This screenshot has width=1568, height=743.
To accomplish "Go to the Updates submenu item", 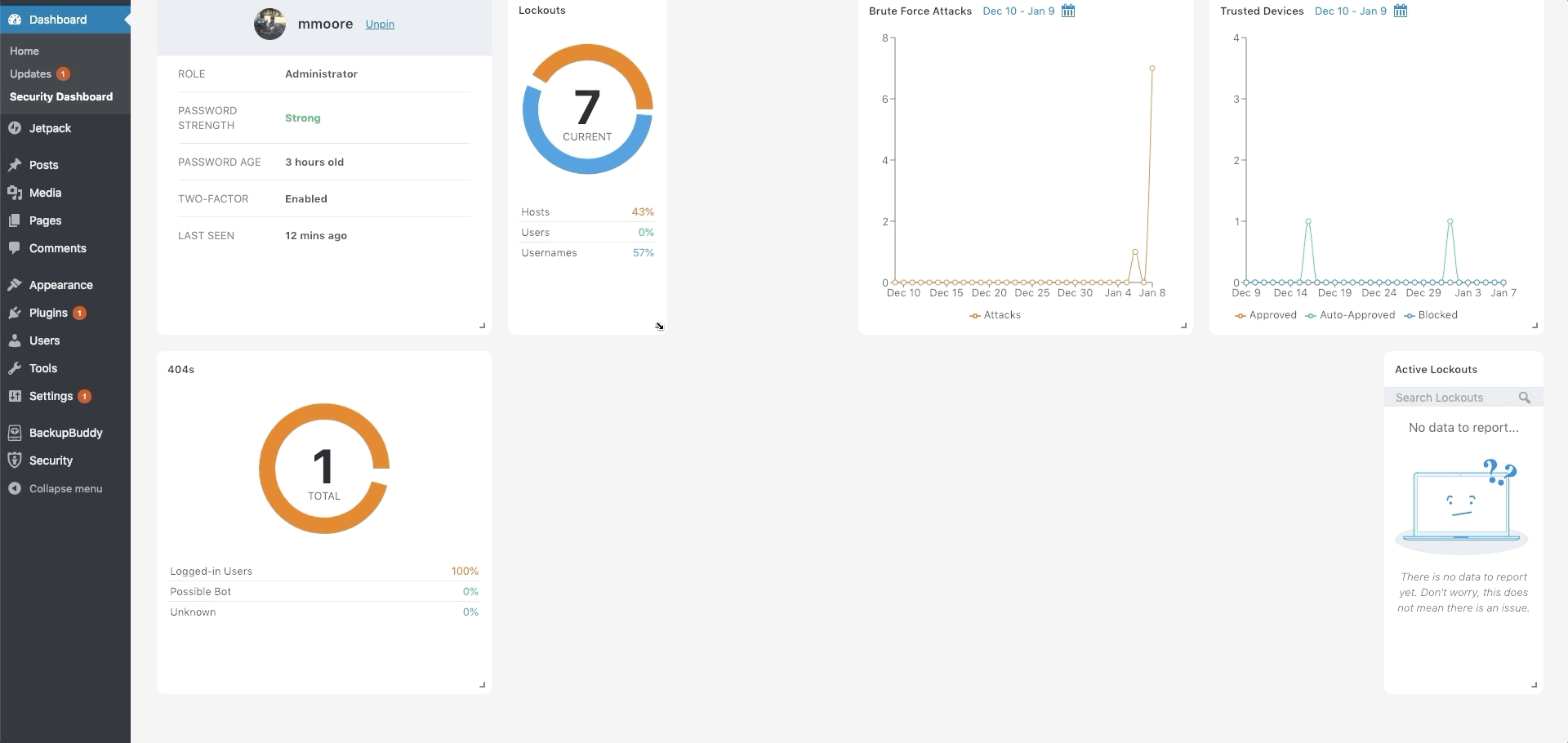I will pos(31,73).
